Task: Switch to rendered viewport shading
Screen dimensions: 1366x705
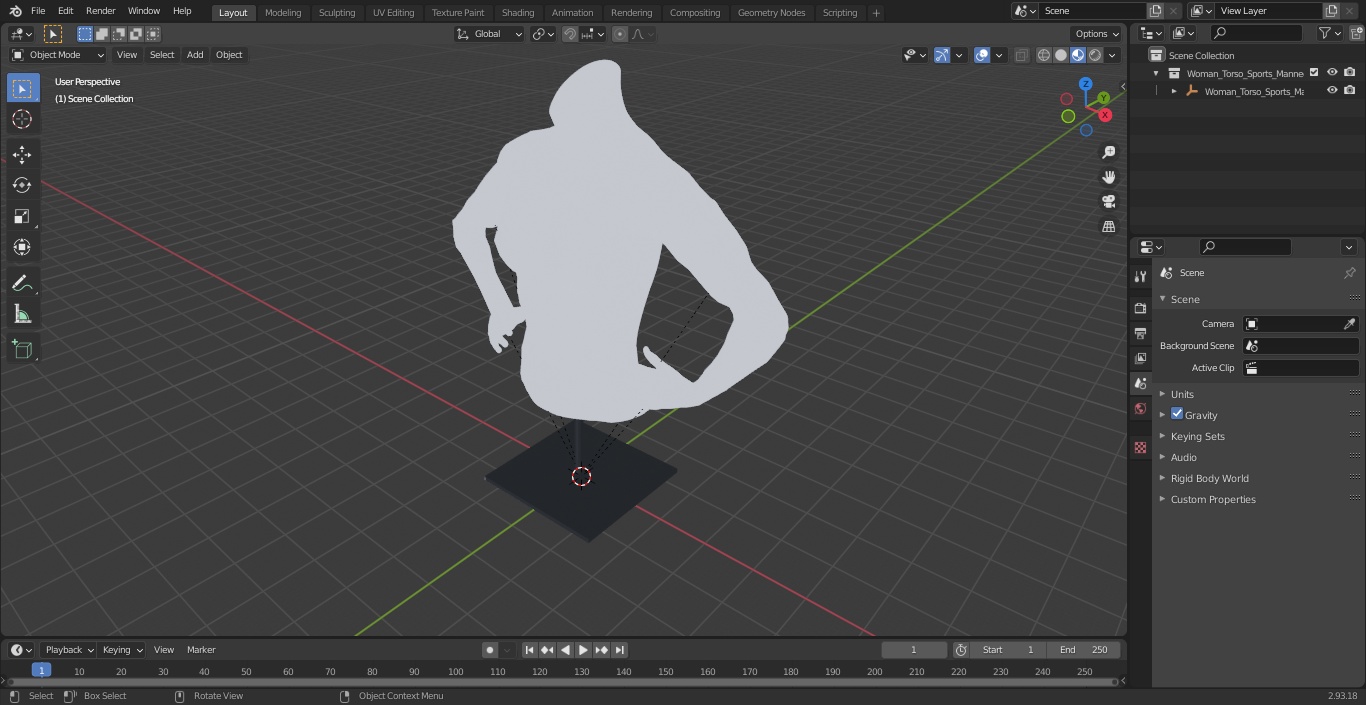Action: click(1095, 55)
